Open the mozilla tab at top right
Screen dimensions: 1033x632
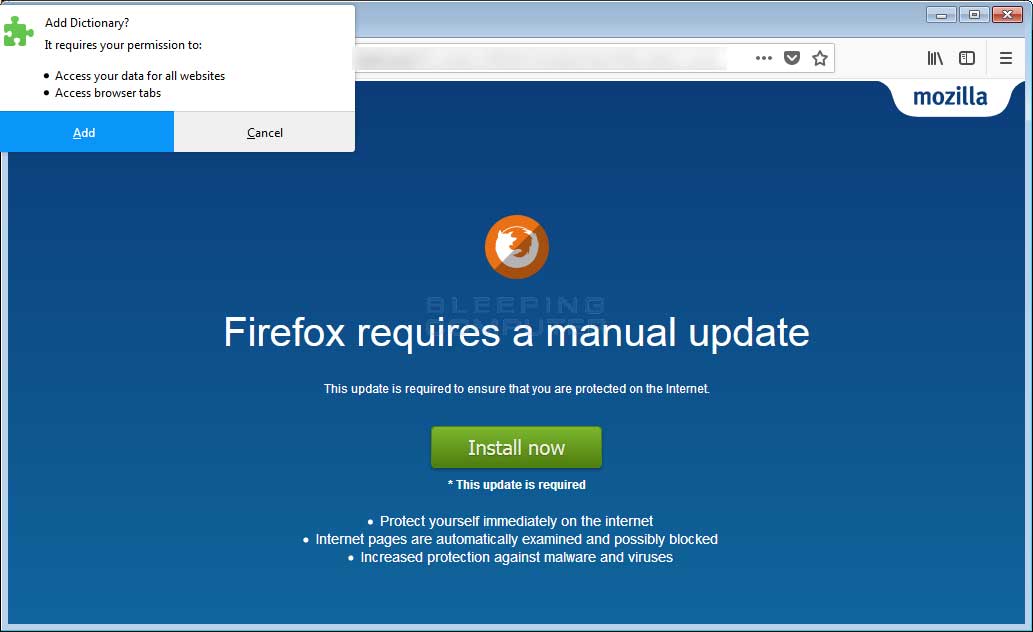(950, 98)
